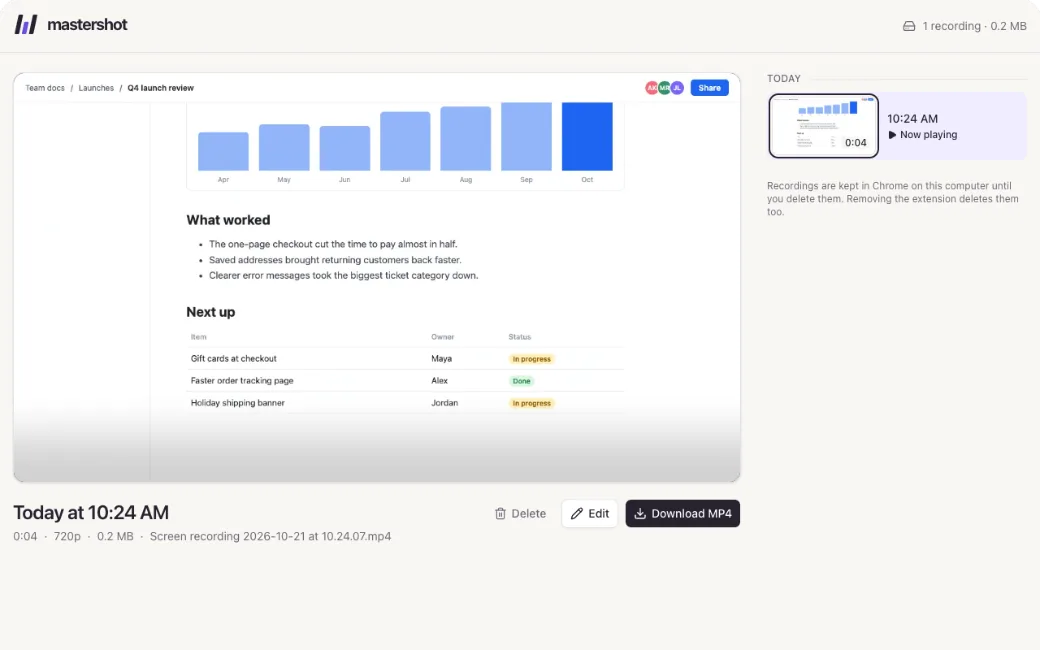1040x650 pixels.
Task: Click the 'Saved addresses' bullet text
Action: (335, 260)
